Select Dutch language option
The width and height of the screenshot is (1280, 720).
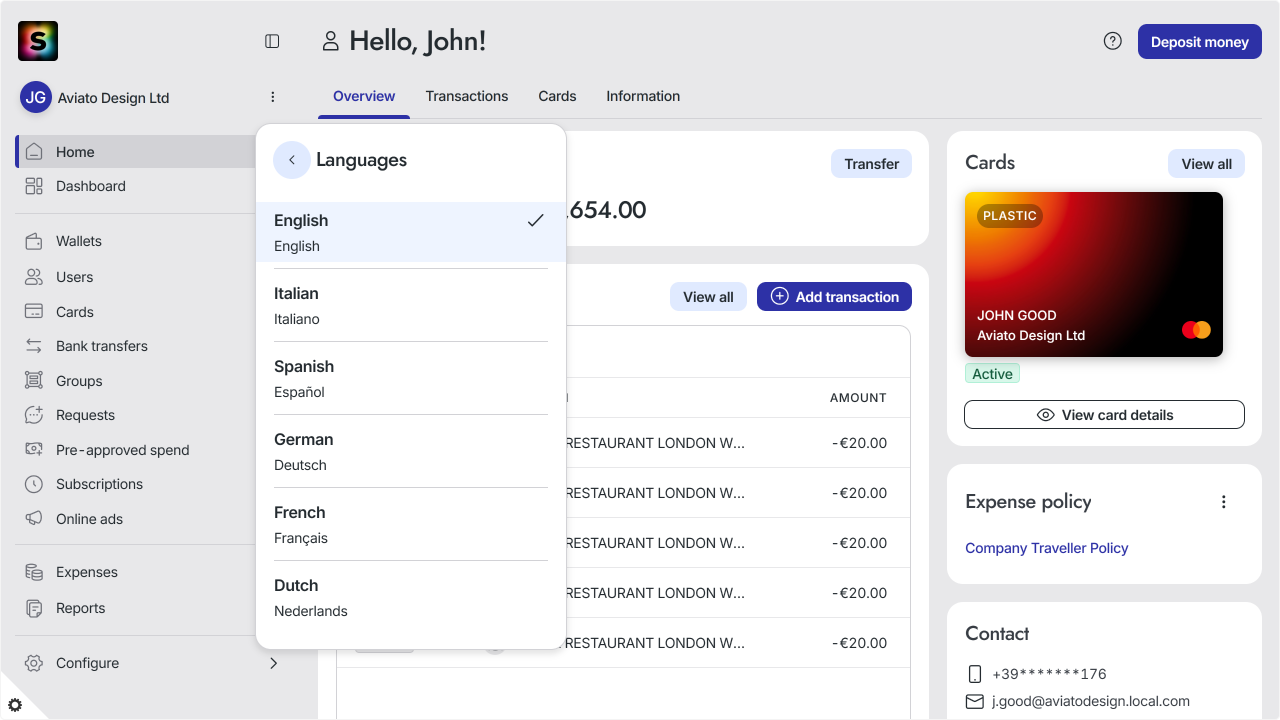(411, 598)
